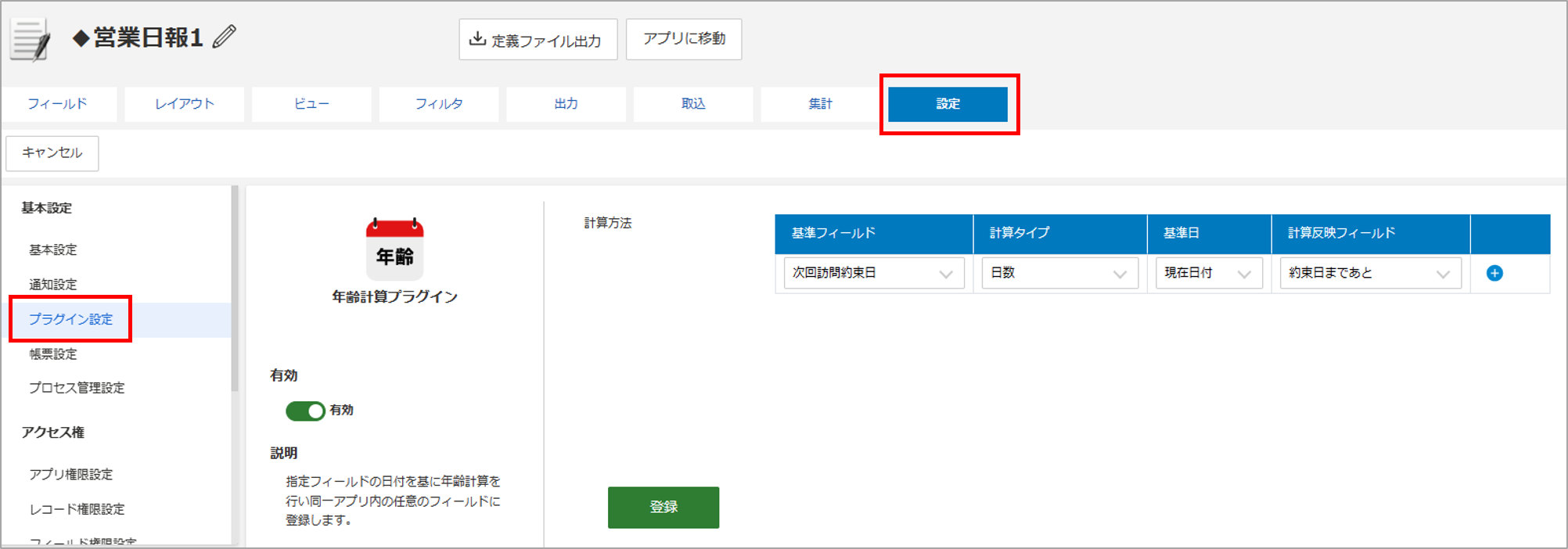Click the キャンセル button
The width and height of the screenshot is (1568, 549).
coord(52,153)
